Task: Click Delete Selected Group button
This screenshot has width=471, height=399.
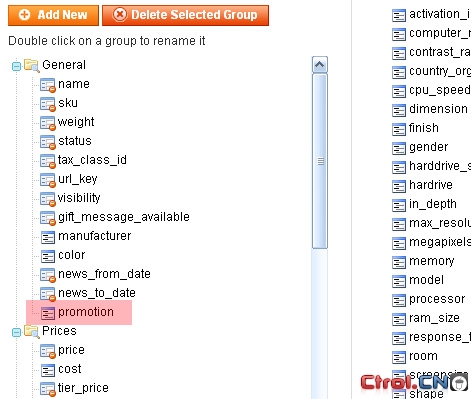Action: point(185,15)
